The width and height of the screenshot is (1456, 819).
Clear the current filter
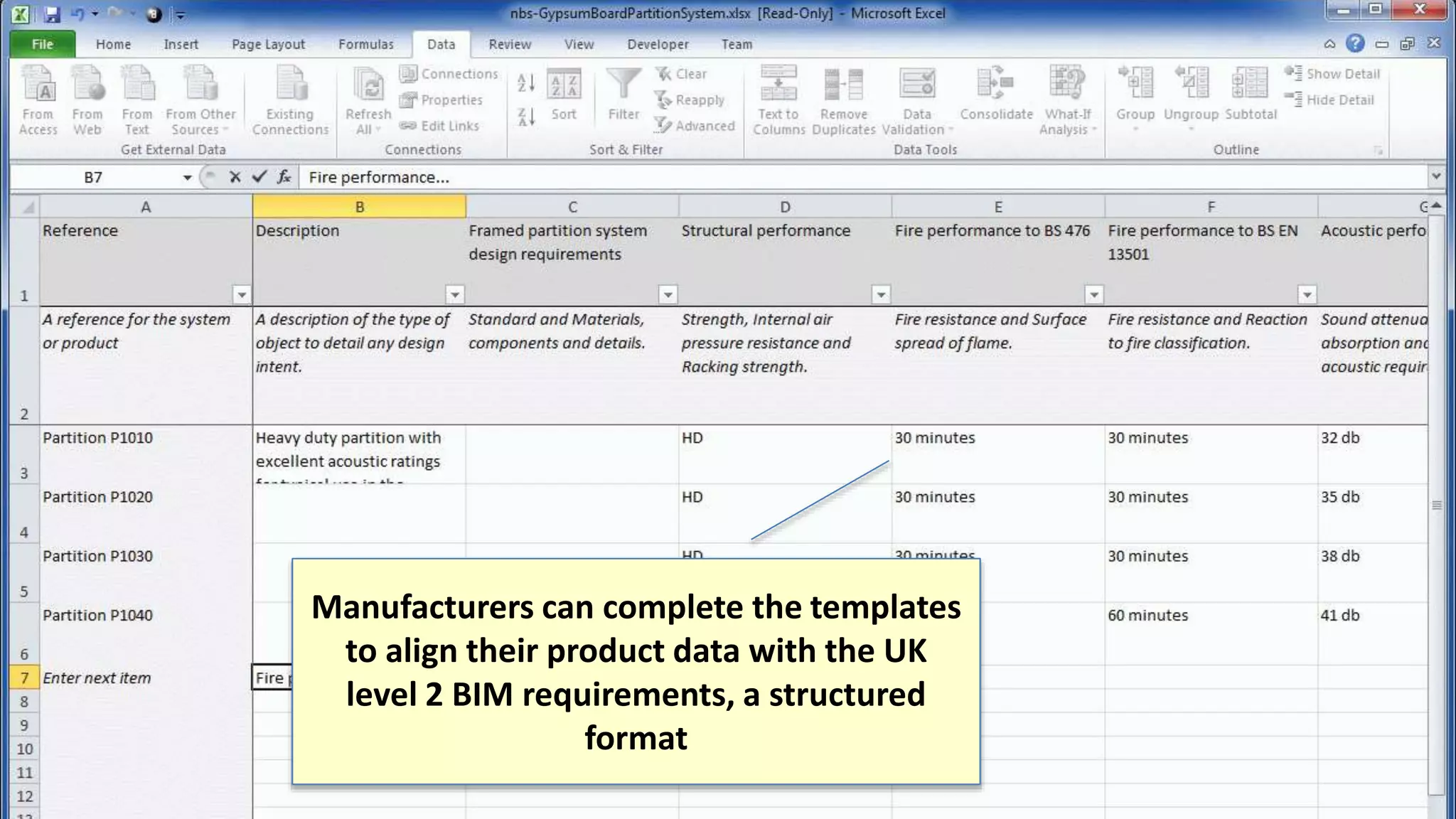(x=681, y=74)
